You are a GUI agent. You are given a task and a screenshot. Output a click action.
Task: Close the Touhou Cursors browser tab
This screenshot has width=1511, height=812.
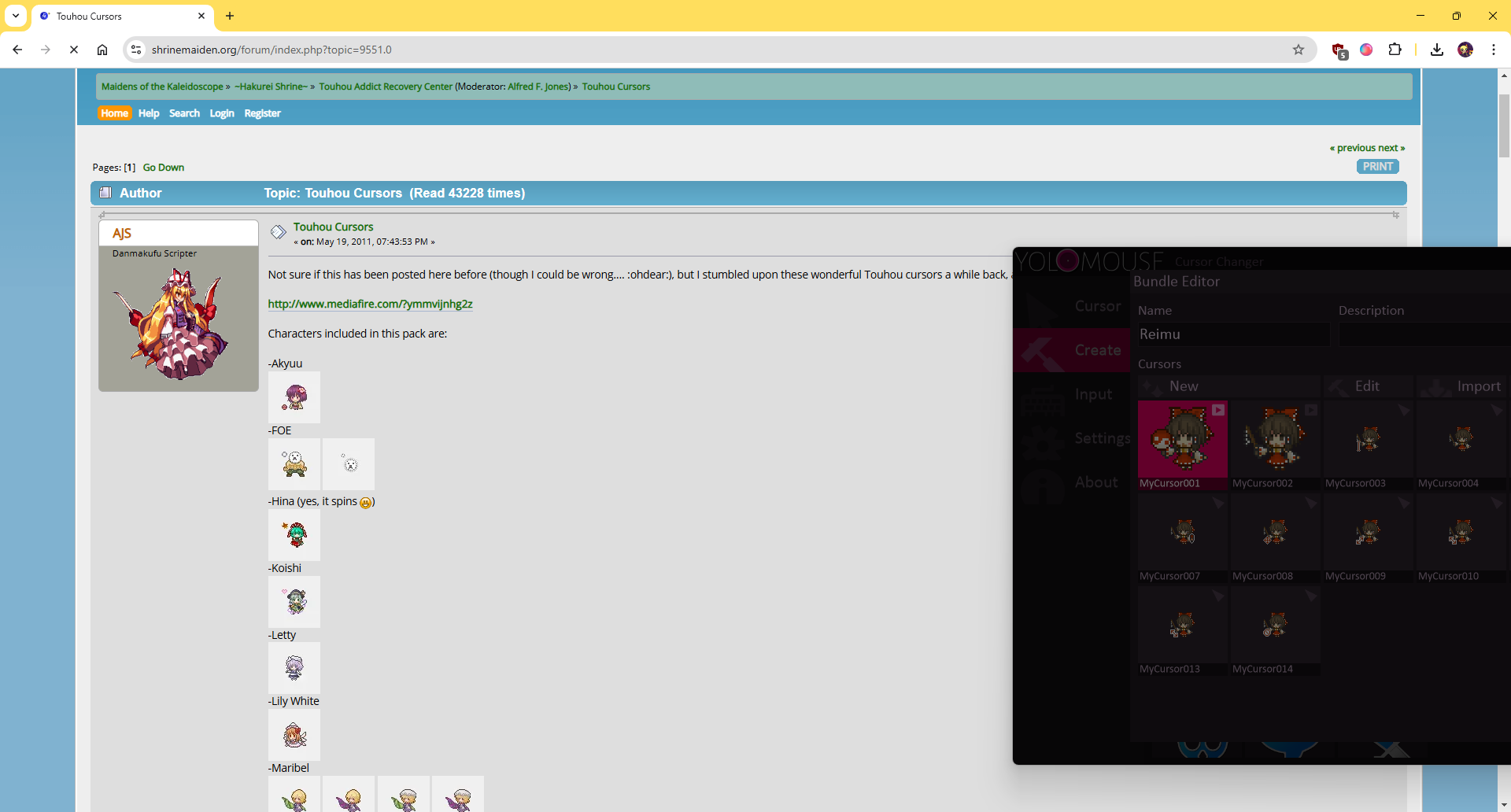coord(201,16)
